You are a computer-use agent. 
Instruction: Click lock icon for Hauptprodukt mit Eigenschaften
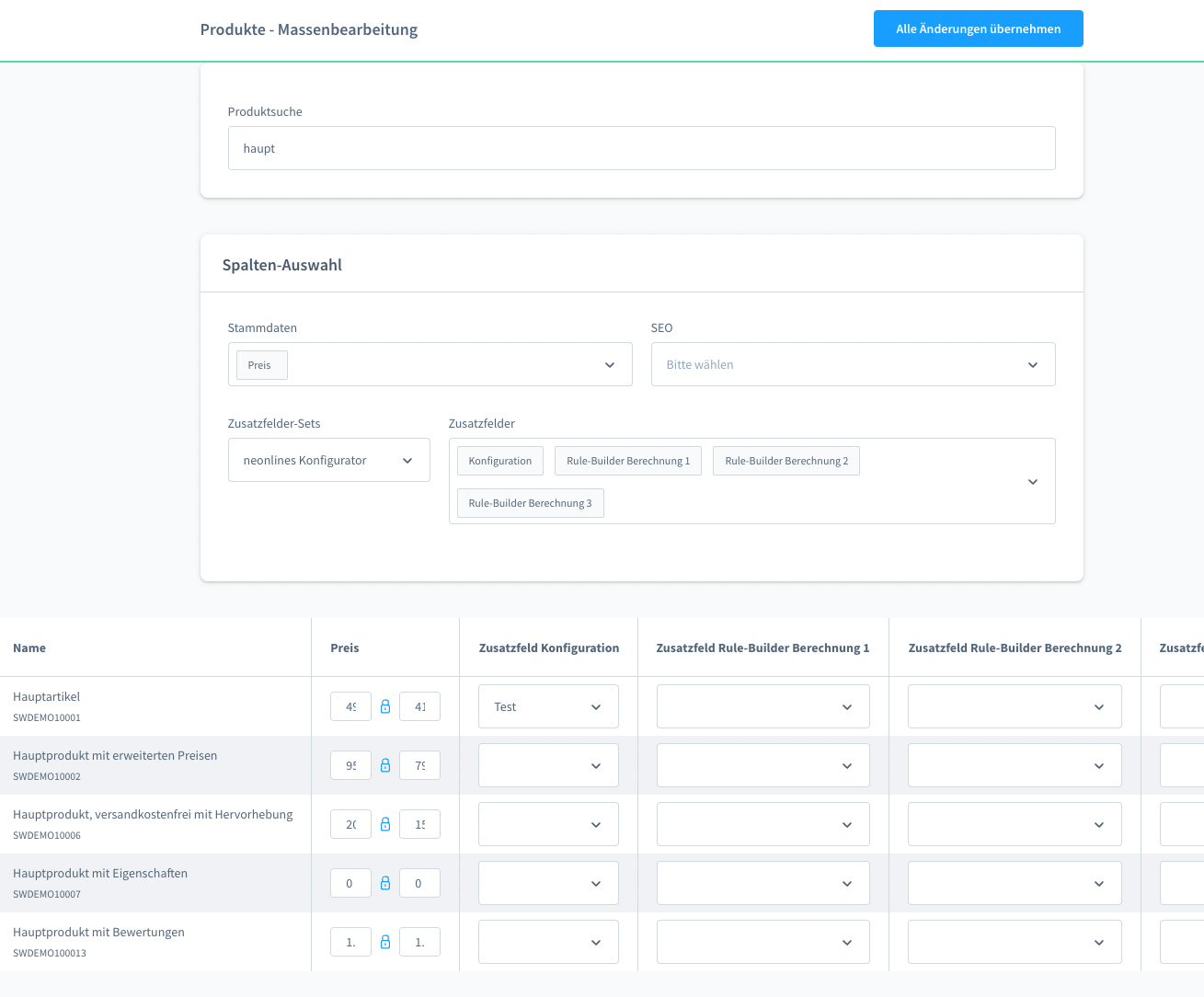tap(385, 883)
